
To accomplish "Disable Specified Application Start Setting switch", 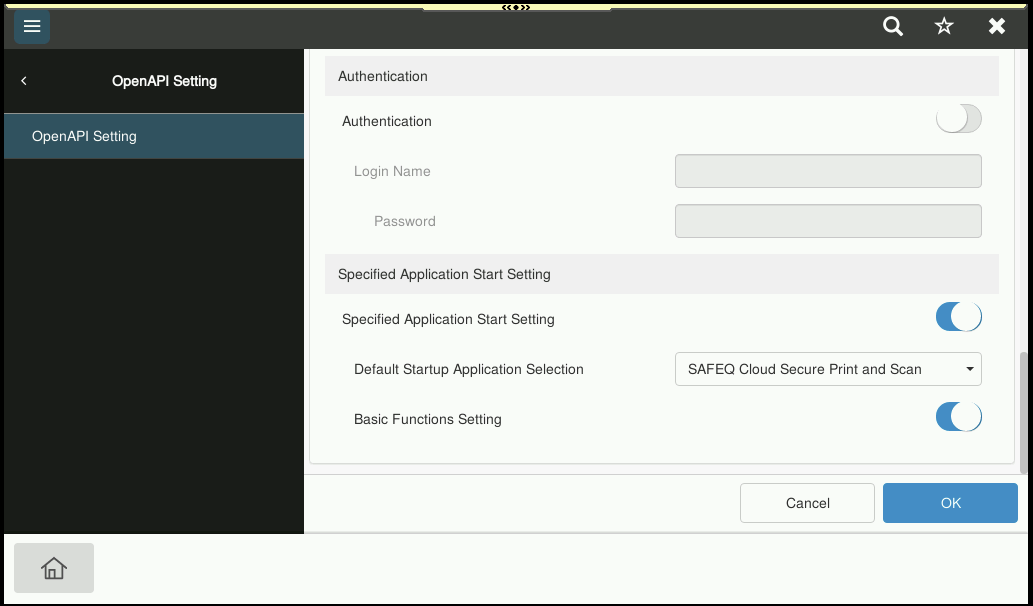I will click(x=958, y=318).
